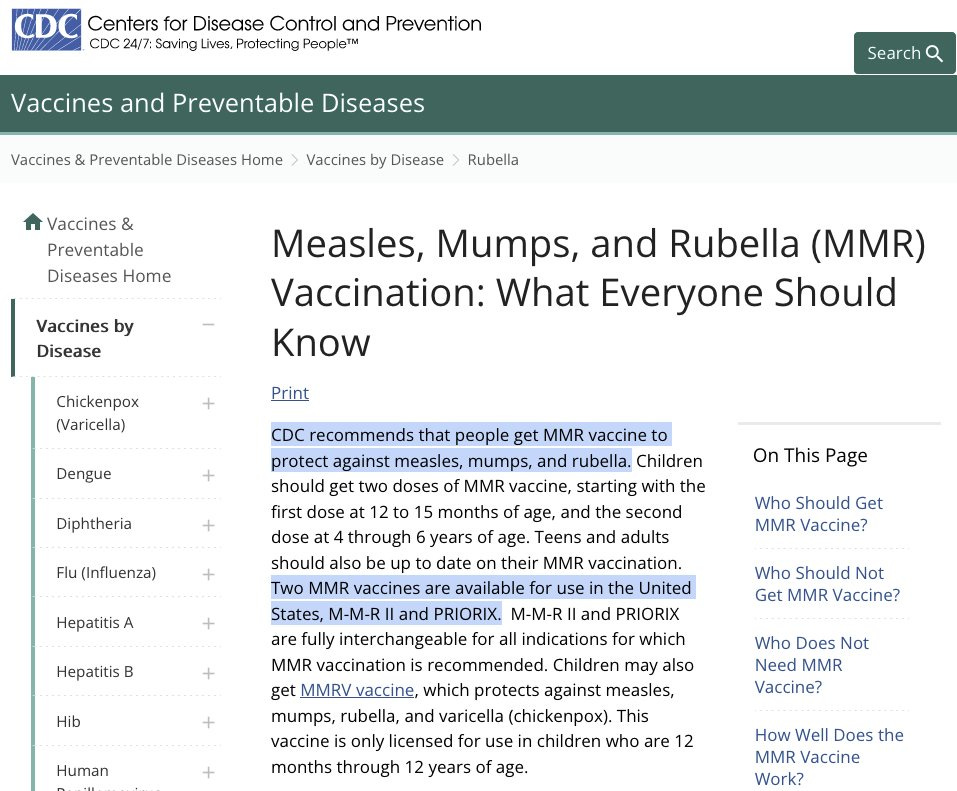Click Centers for Disease Control and Prevention text
Viewport: 957px width, 791px height.
(x=284, y=24)
